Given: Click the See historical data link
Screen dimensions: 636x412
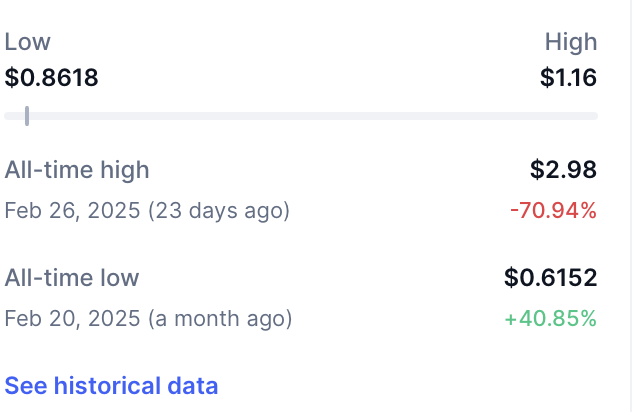Looking at the screenshot, I should point(111,386).
